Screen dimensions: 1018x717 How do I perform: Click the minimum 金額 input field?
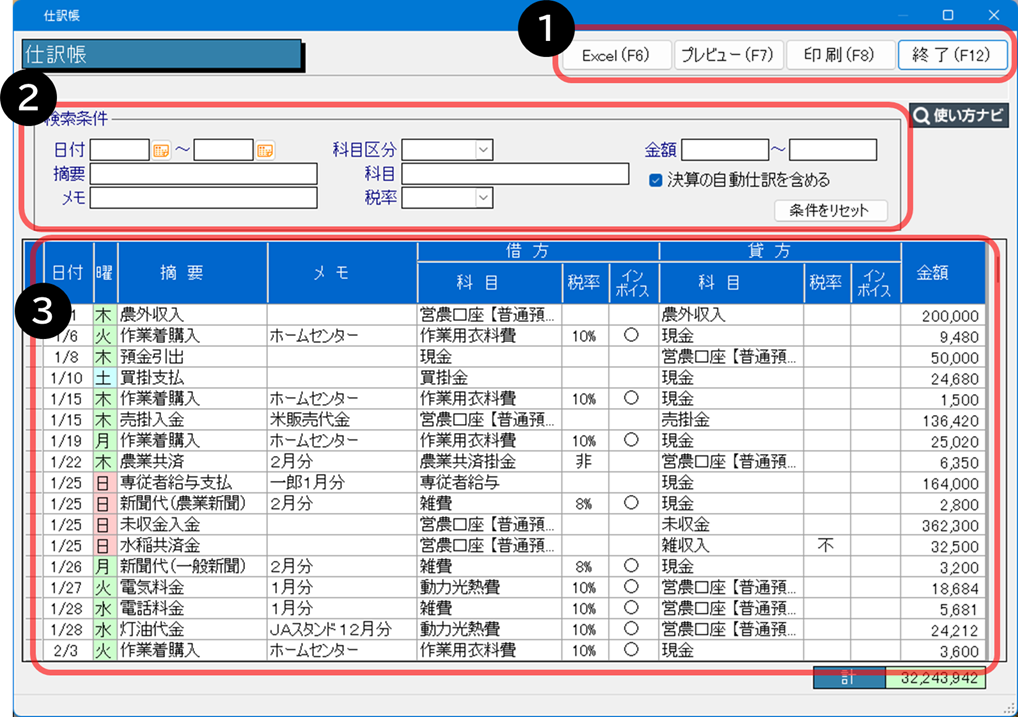[724, 150]
